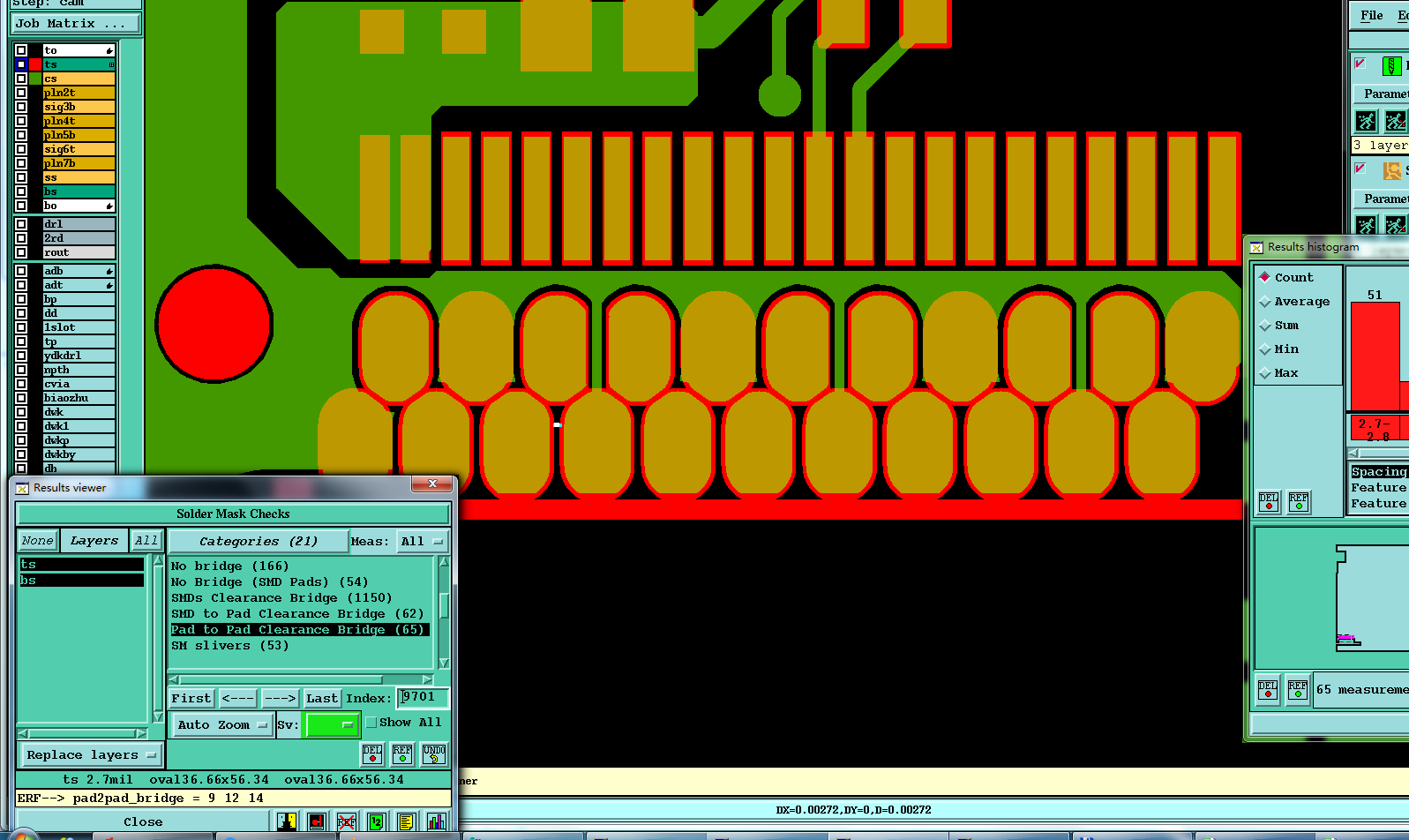Click the categories list vertical scrollbar
Screen dimensions: 1409x840
point(444,611)
